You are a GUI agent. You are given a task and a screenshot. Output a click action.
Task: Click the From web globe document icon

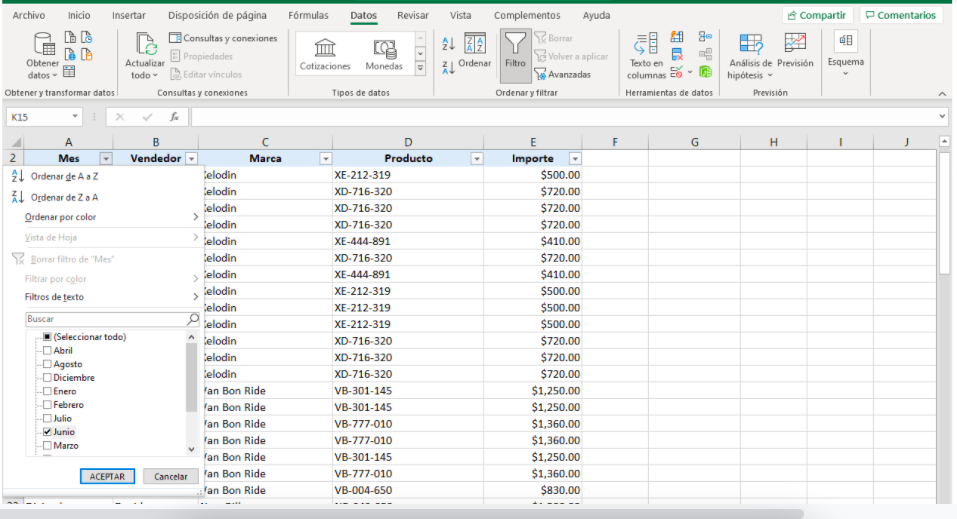(70, 55)
